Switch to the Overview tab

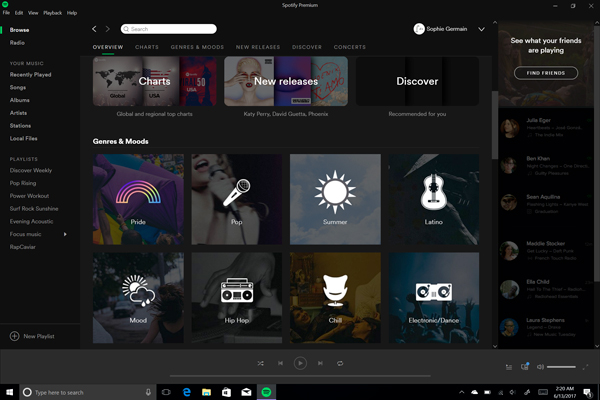(108, 47)
